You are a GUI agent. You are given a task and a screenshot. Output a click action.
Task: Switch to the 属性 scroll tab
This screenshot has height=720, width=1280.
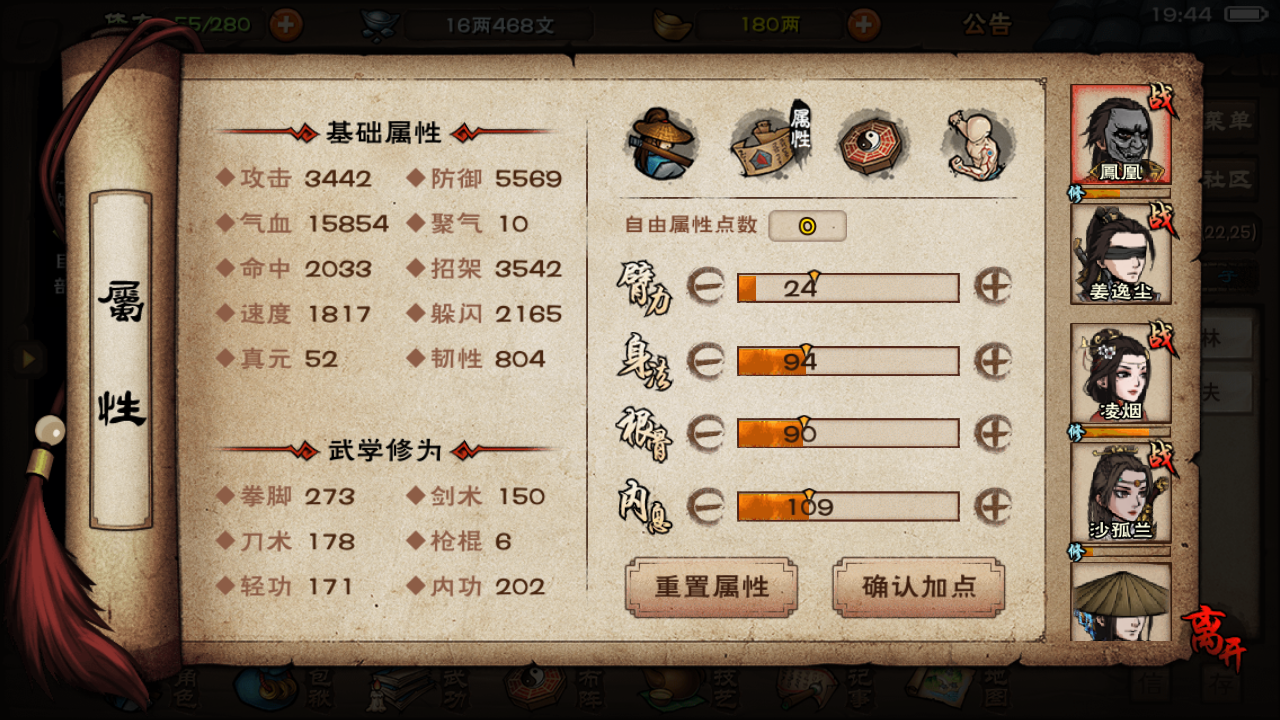(773, 143)
